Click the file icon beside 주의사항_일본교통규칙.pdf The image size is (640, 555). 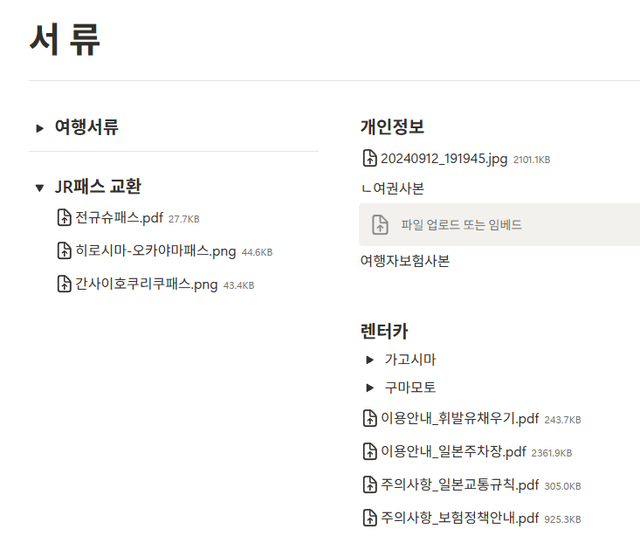point(369,485)
